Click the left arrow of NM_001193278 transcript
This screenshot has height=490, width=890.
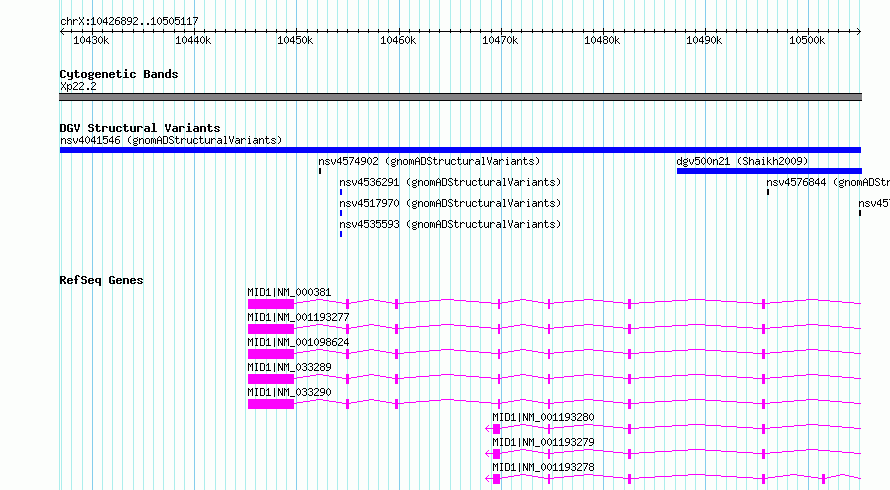(x=488, y=479)
